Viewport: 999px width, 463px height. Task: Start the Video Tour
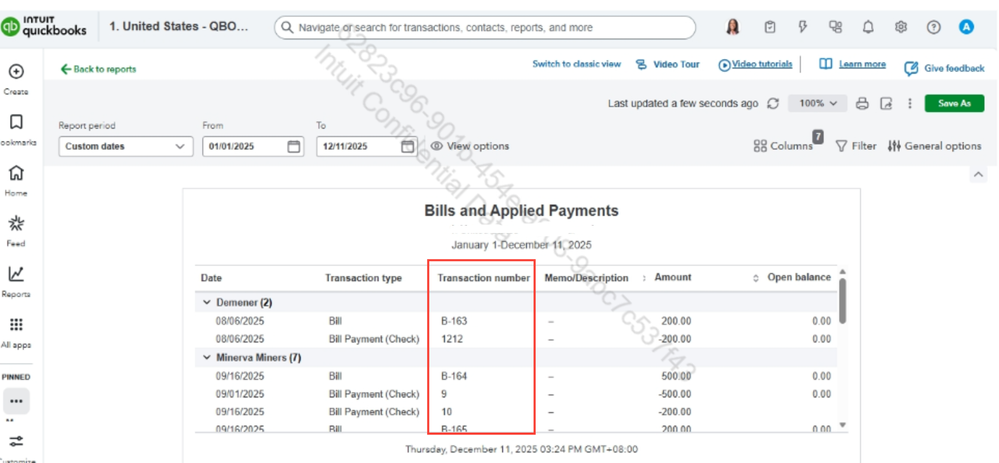[x=668, y=64]
